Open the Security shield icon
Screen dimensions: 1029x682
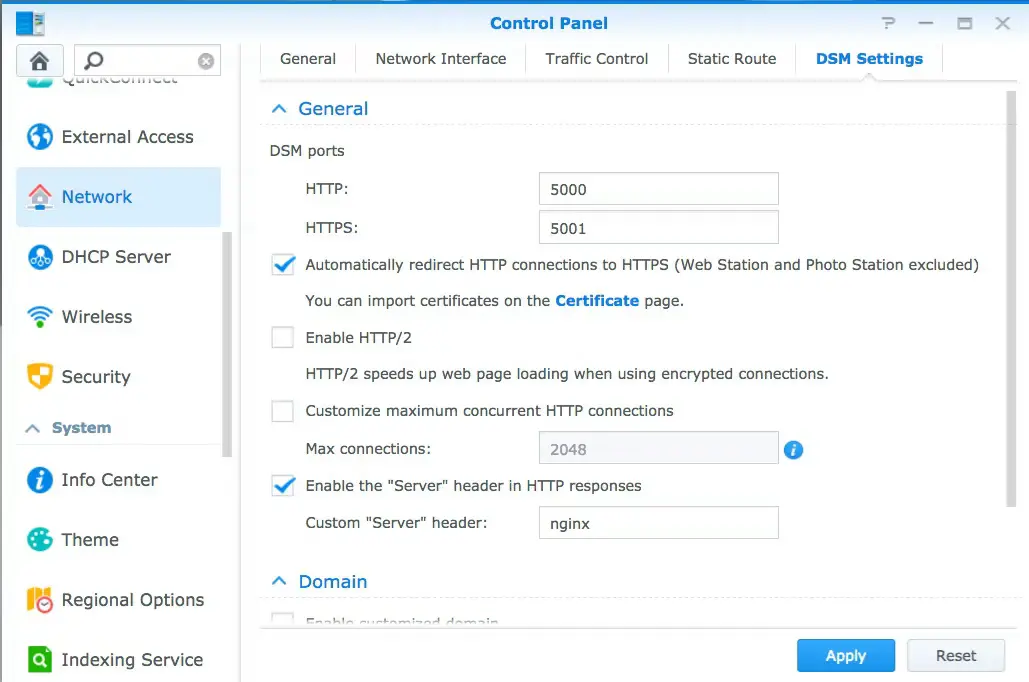click(40, 377)
